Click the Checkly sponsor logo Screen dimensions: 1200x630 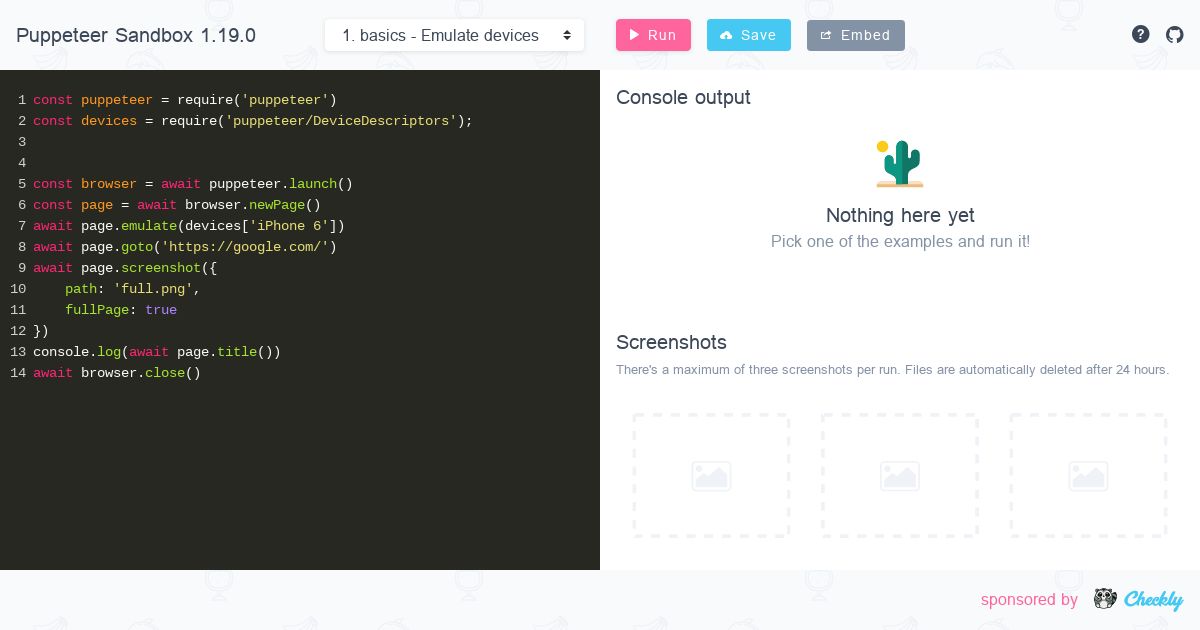[1139, 599]
